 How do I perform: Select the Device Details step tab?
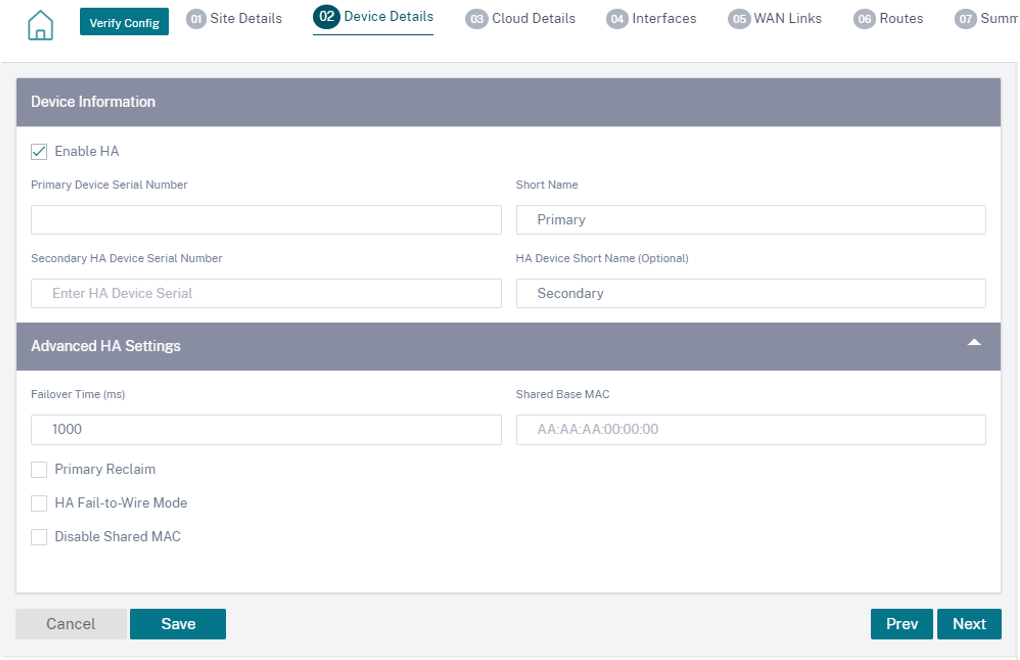pyautogui.click(x=373, y=17)
